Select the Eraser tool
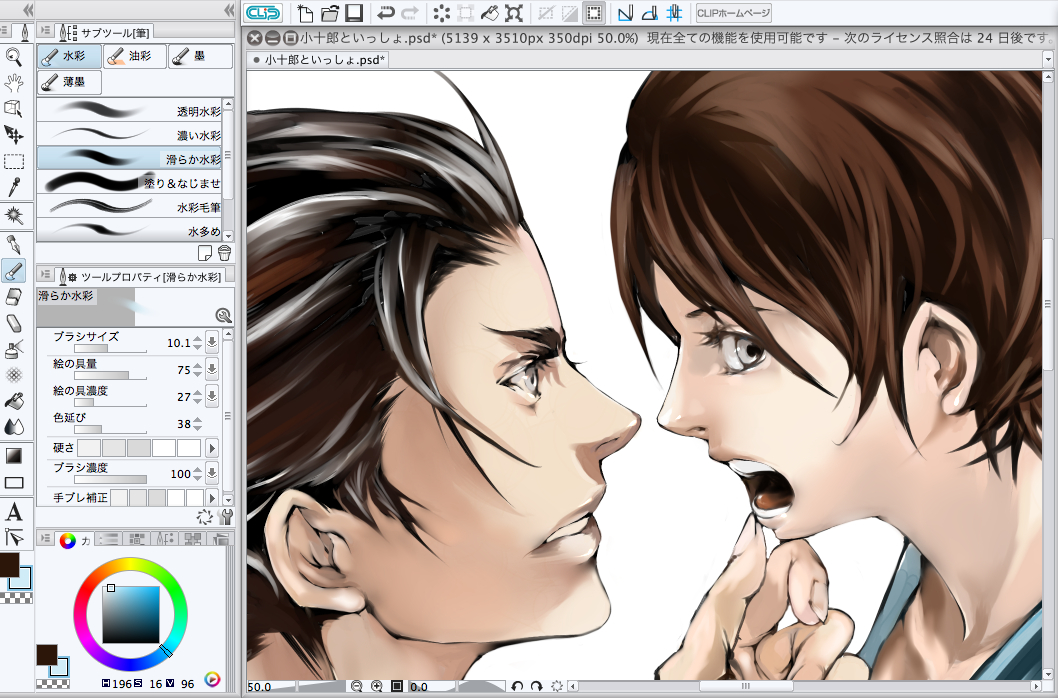 [x=13, y=297]
